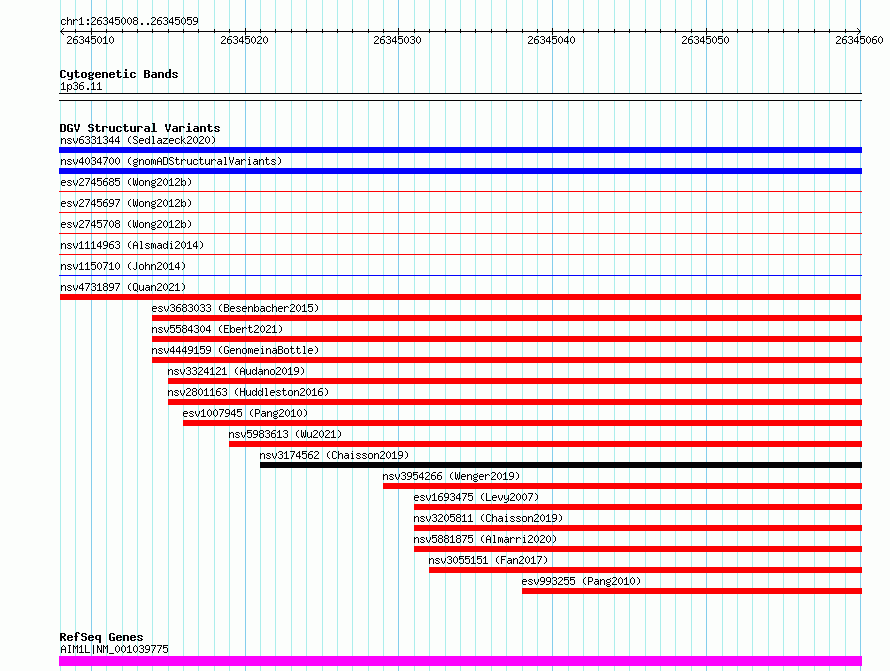Open esv2745708 (Wong2012b) variant label
Image resolution: width=890 pixels, height=671 pixels.
pyautogui.click(x=126, y=224)
